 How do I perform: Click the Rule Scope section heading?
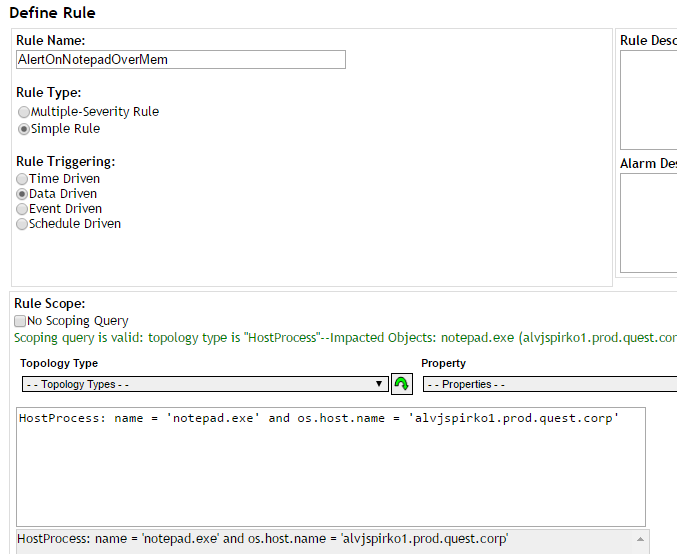click(50, 304)
